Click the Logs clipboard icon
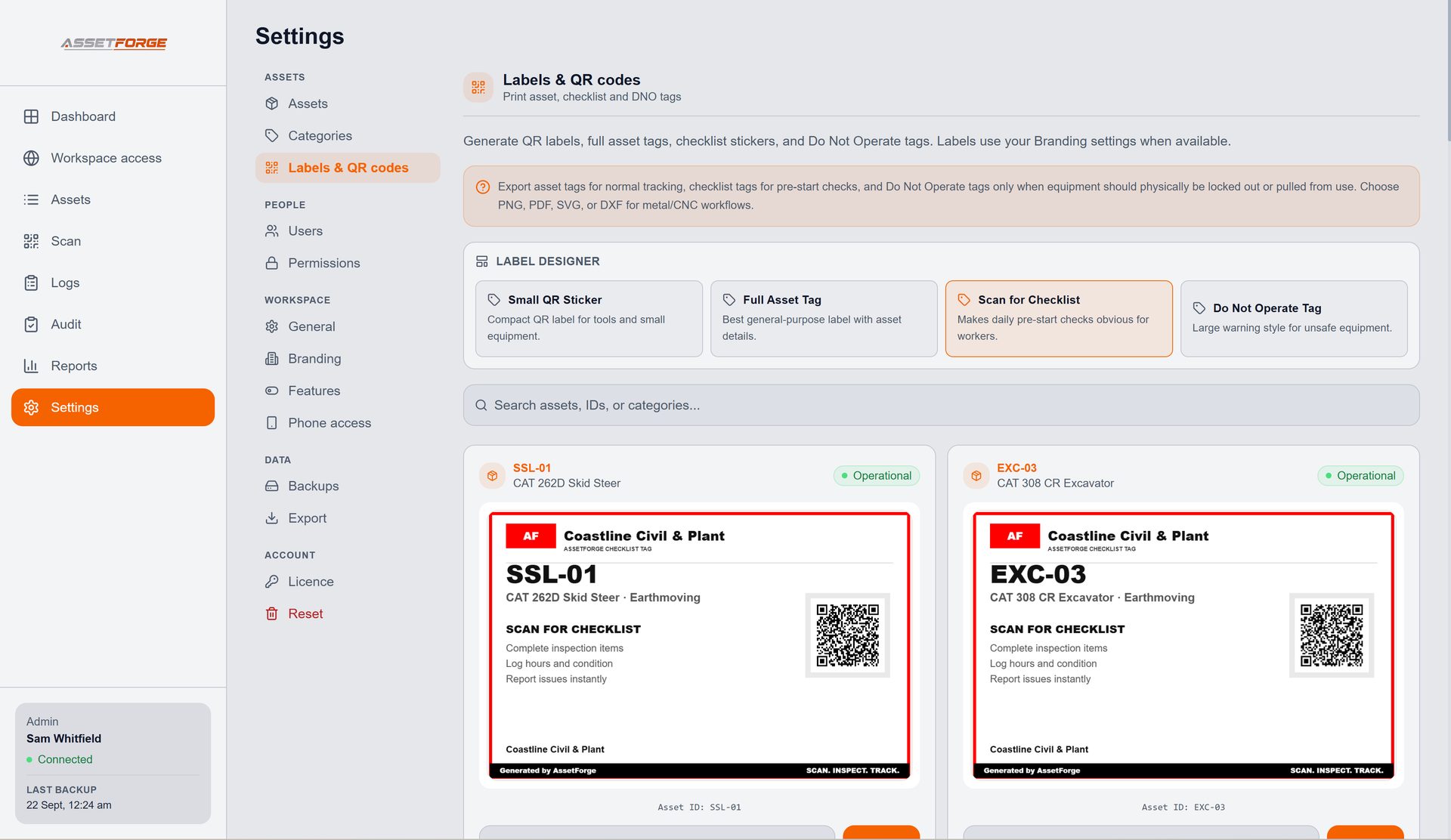The width and height of the screenshot is (1451, 840). 31,283
